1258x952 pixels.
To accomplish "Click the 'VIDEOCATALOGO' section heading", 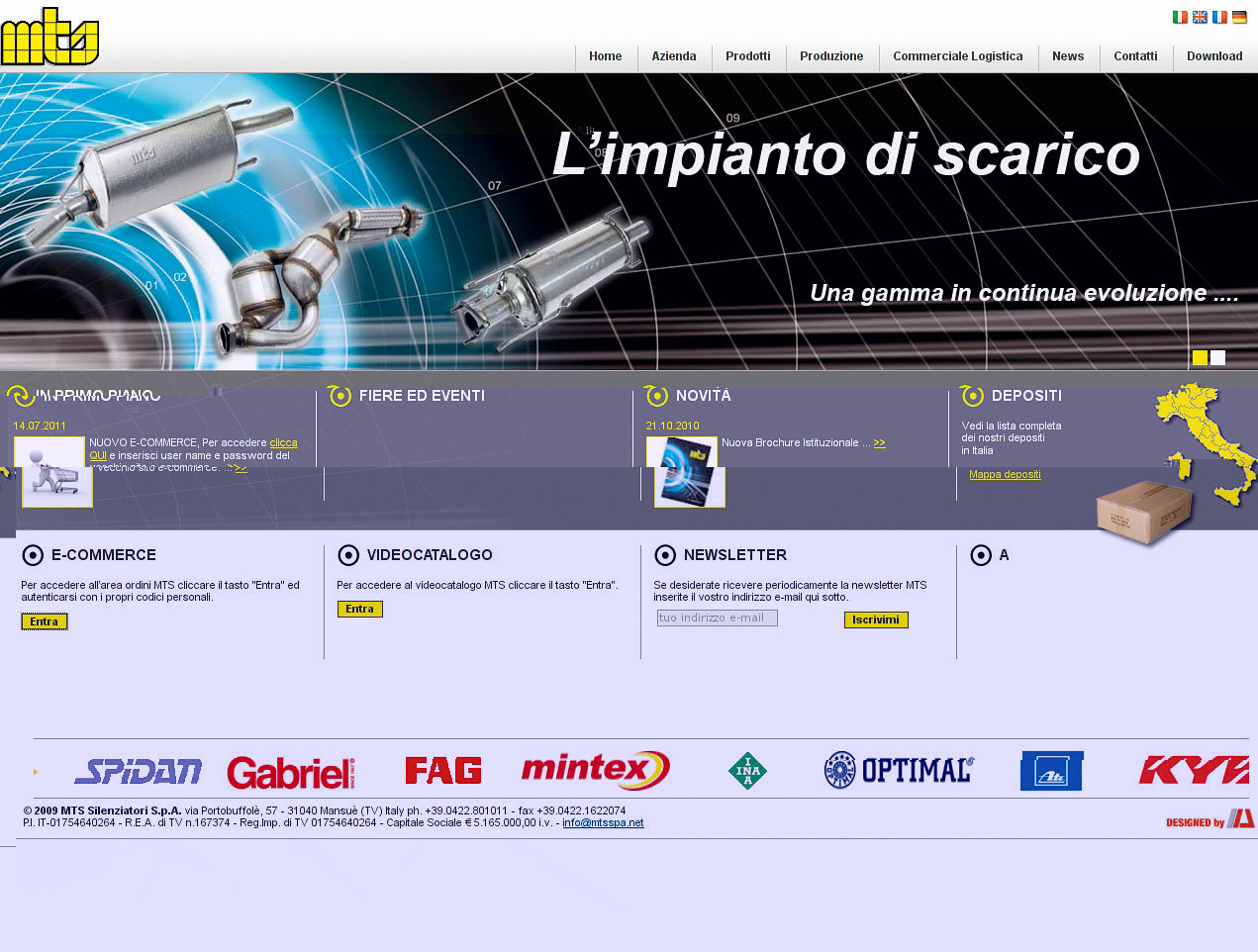I will [x=430, y=555].
